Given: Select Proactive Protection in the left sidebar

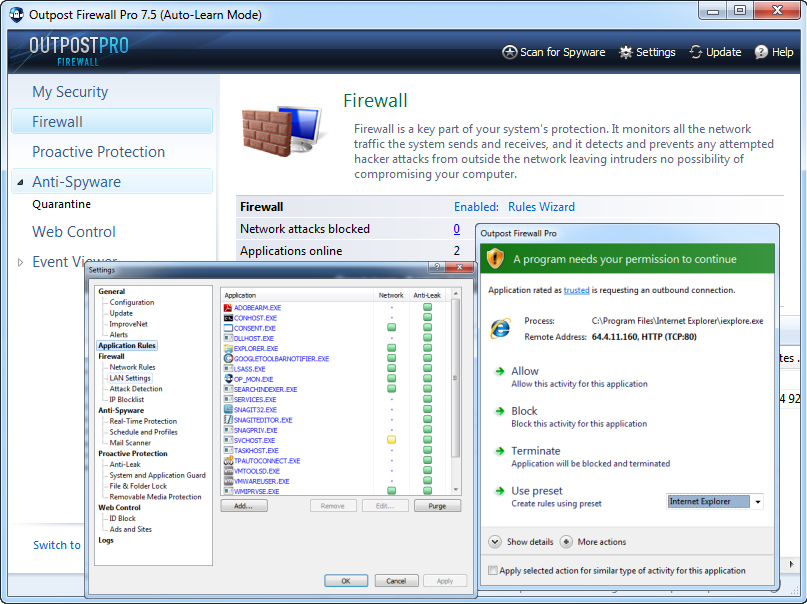Looking at the screenshot, I should pyautogui.click(x=98, y=152).
